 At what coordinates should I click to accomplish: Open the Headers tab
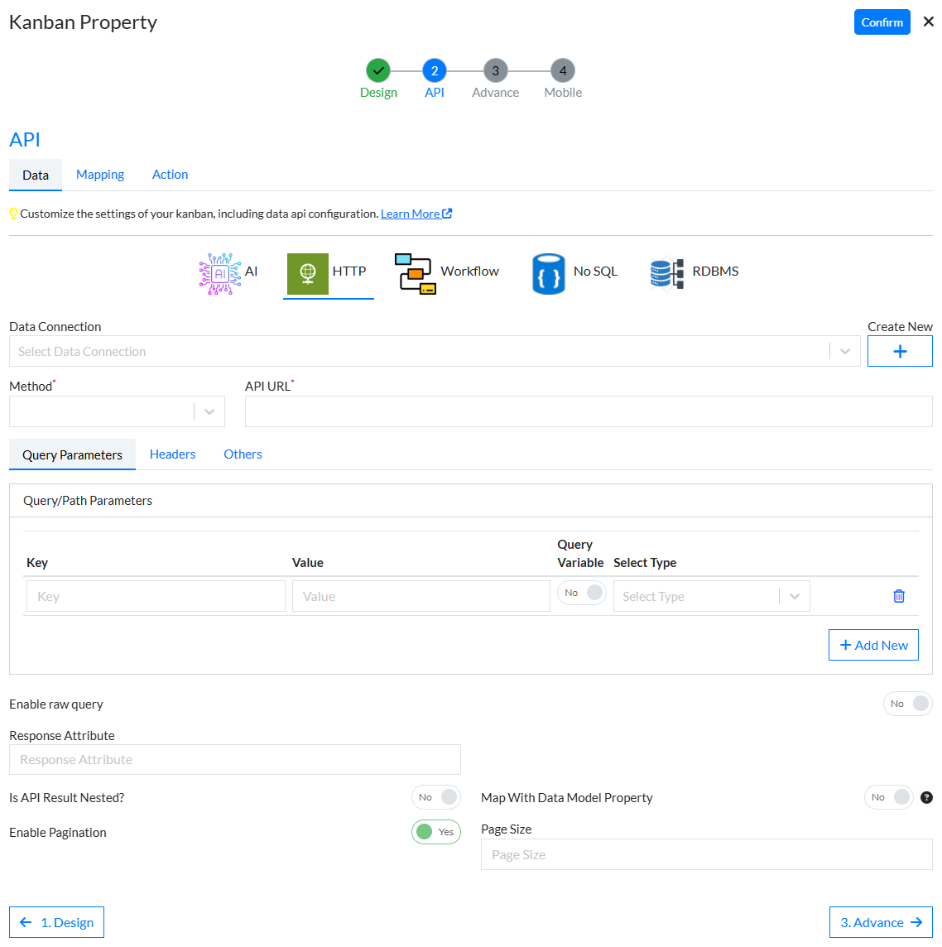pos(172,454)
